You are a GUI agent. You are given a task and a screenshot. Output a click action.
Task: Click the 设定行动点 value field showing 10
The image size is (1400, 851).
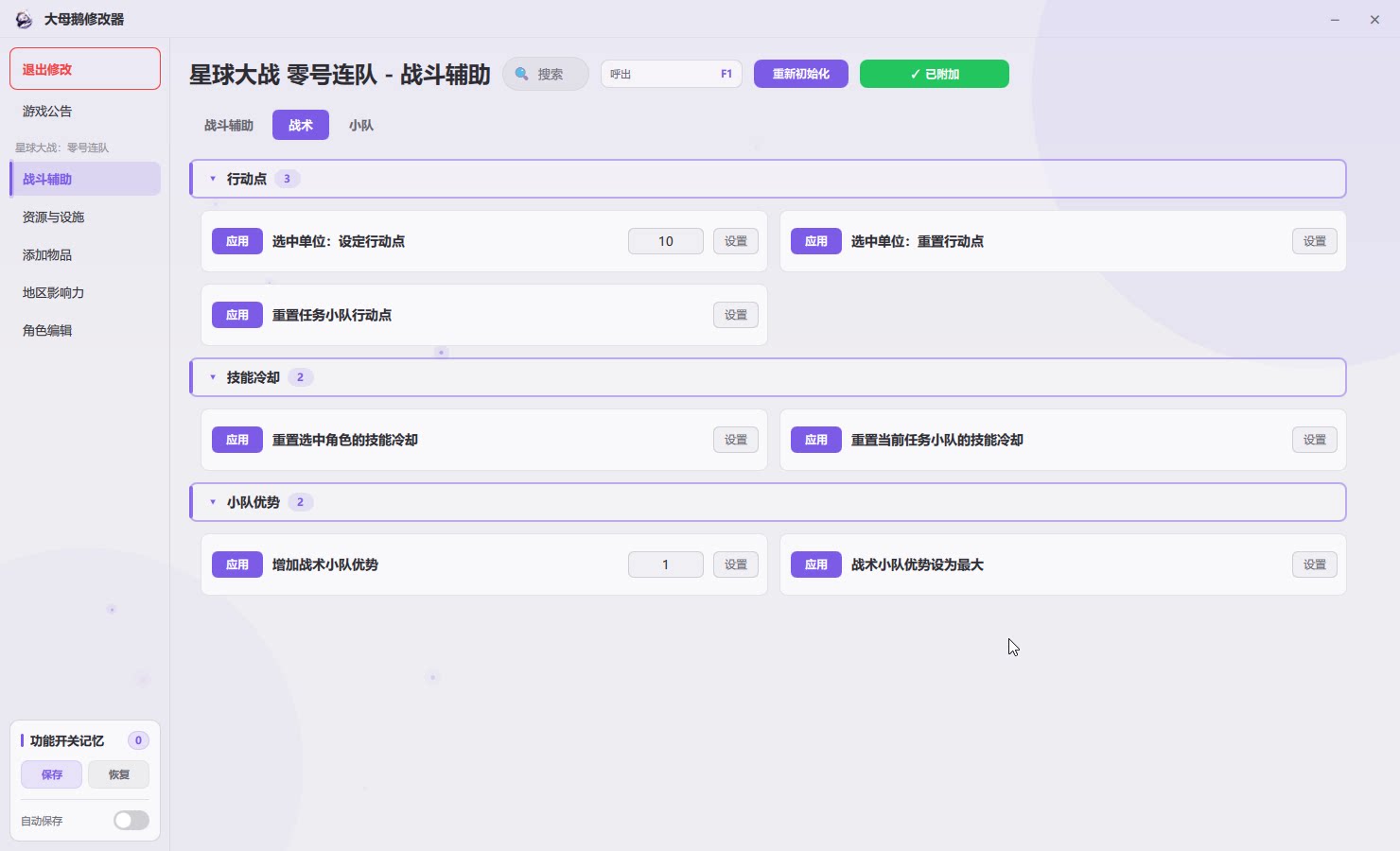click(666, 241)
